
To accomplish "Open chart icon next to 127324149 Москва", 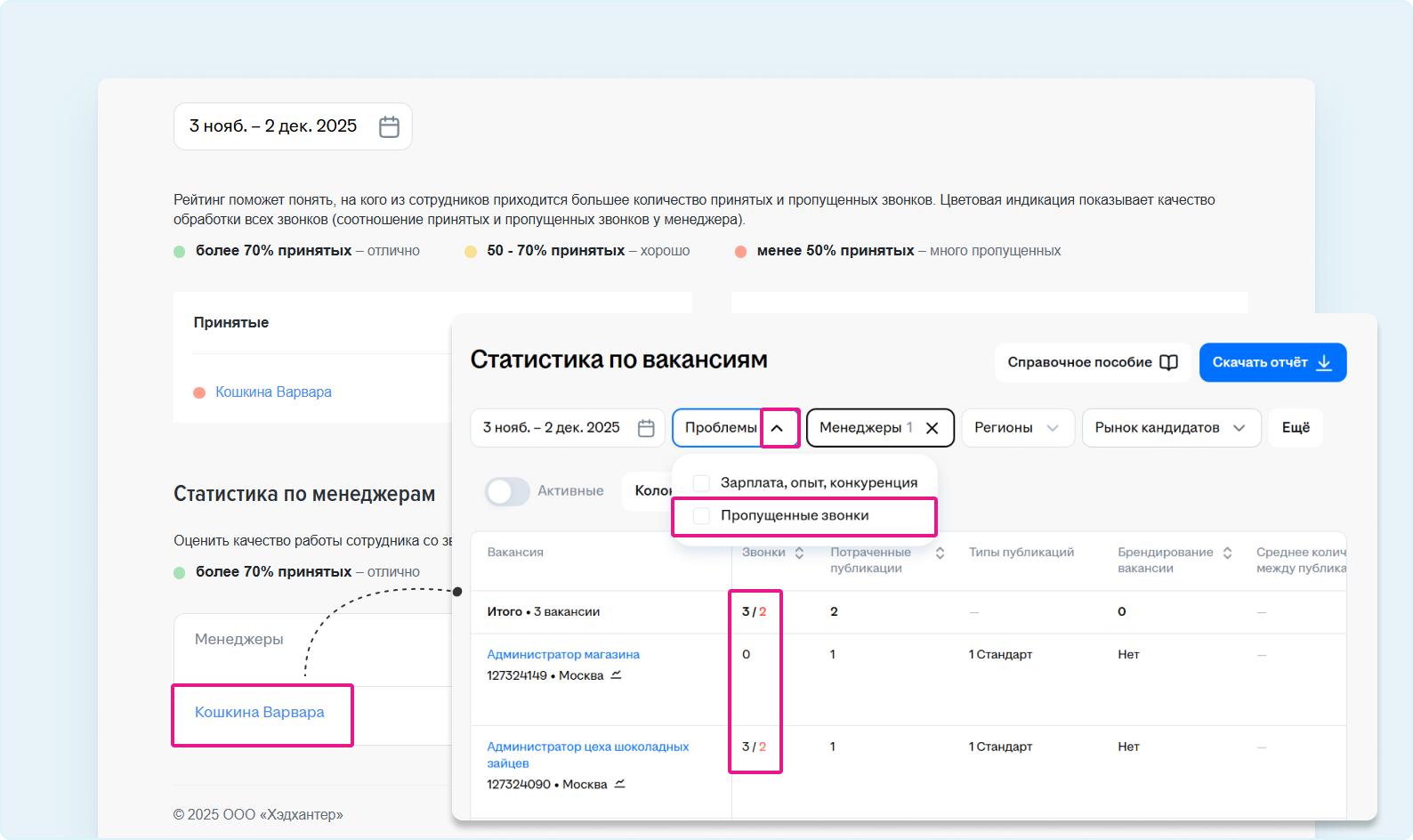I will point(616,675).
